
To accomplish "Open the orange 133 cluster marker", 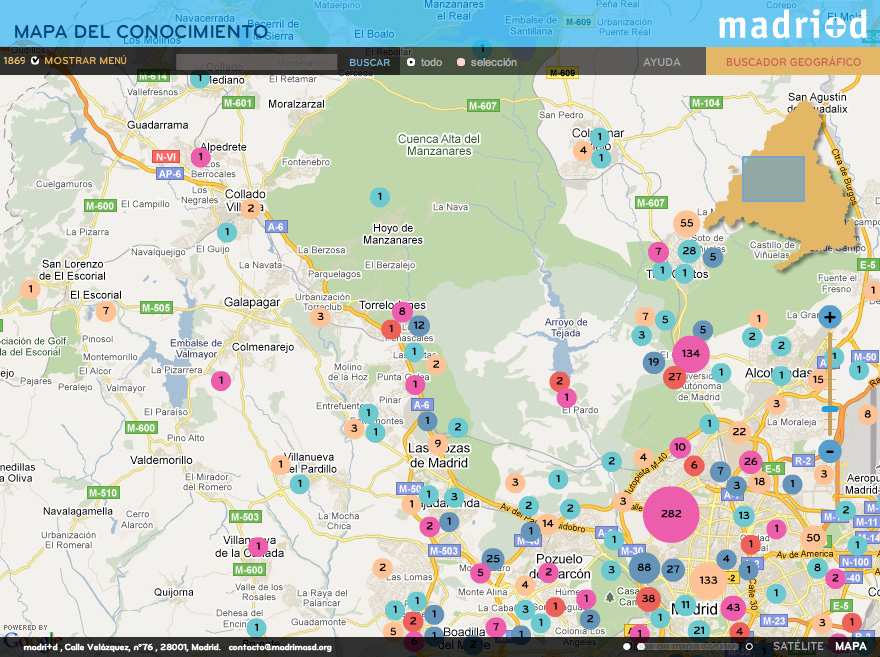I will coord(708,580).
